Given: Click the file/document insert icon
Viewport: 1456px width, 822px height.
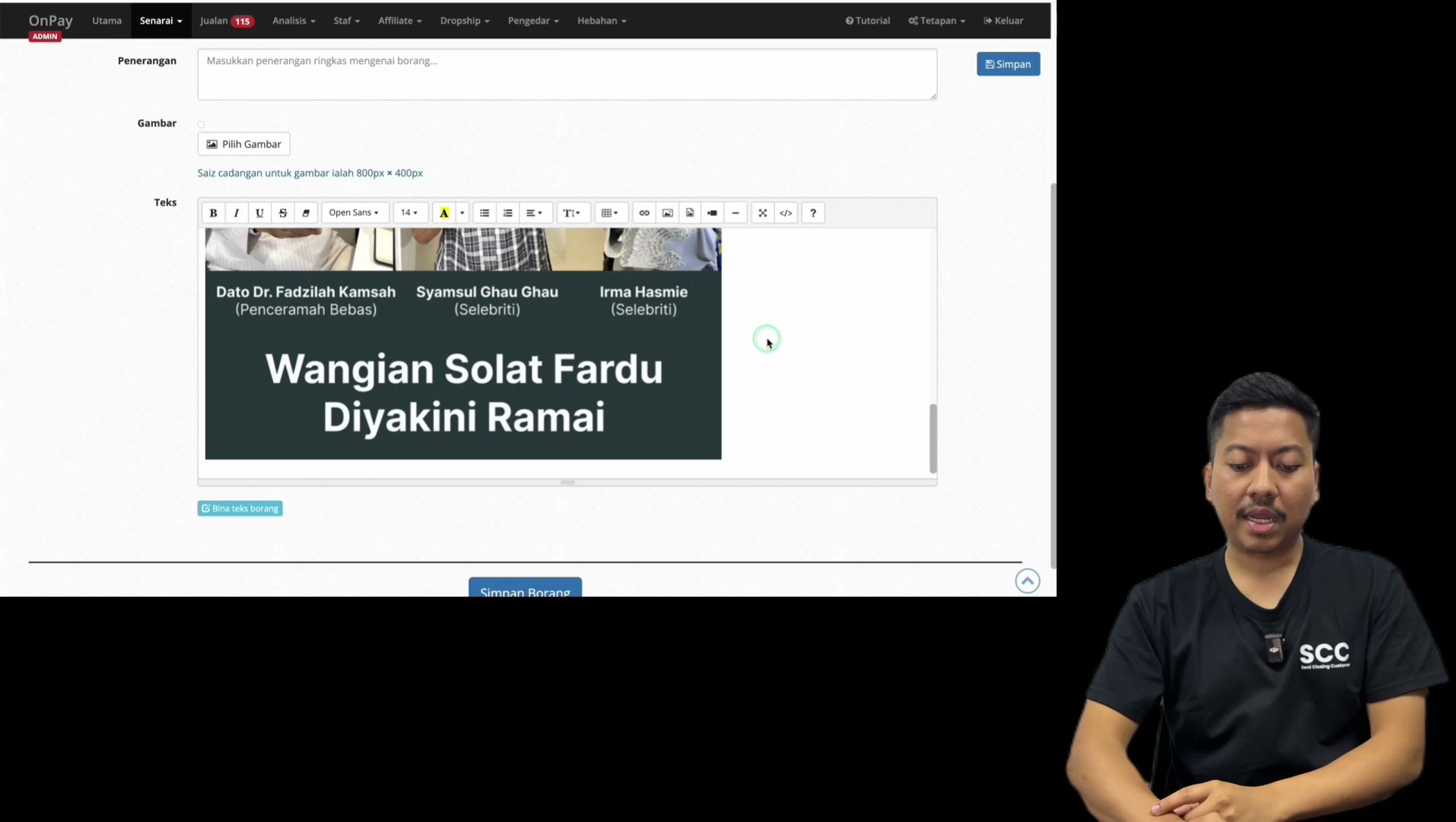Looking at the screenshot, I should click(690, 213).
